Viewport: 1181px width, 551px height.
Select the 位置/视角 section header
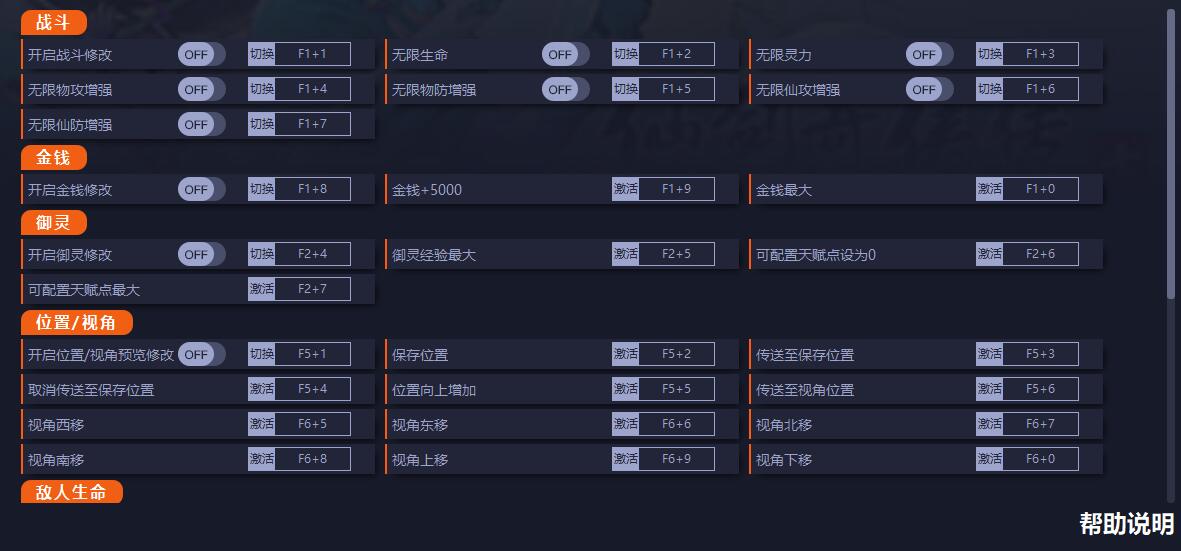76,322
